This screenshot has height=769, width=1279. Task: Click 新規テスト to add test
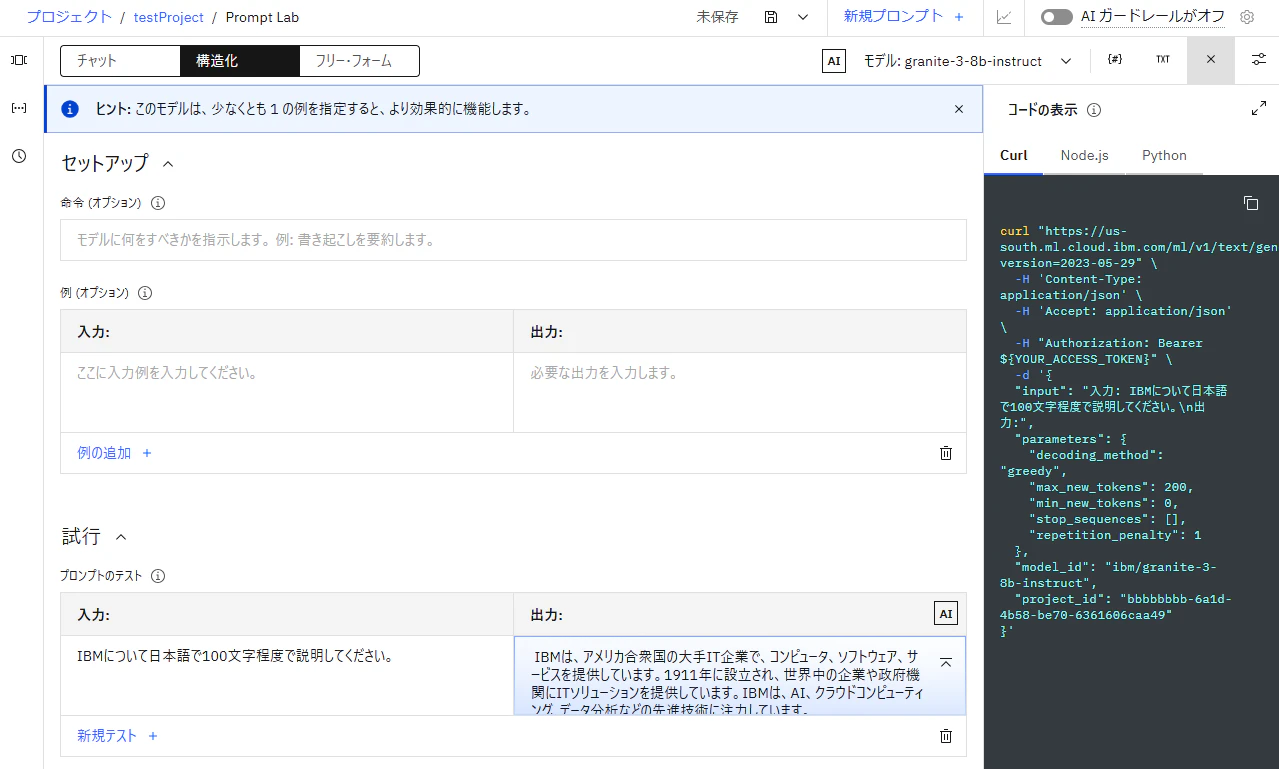[117, 736]
